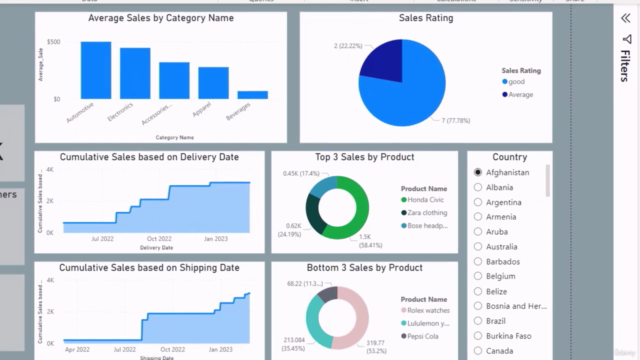The image size is (640, 360).
Task: Click 'Cumulative Sales based on Shipping Date' title
Action: 149,268
